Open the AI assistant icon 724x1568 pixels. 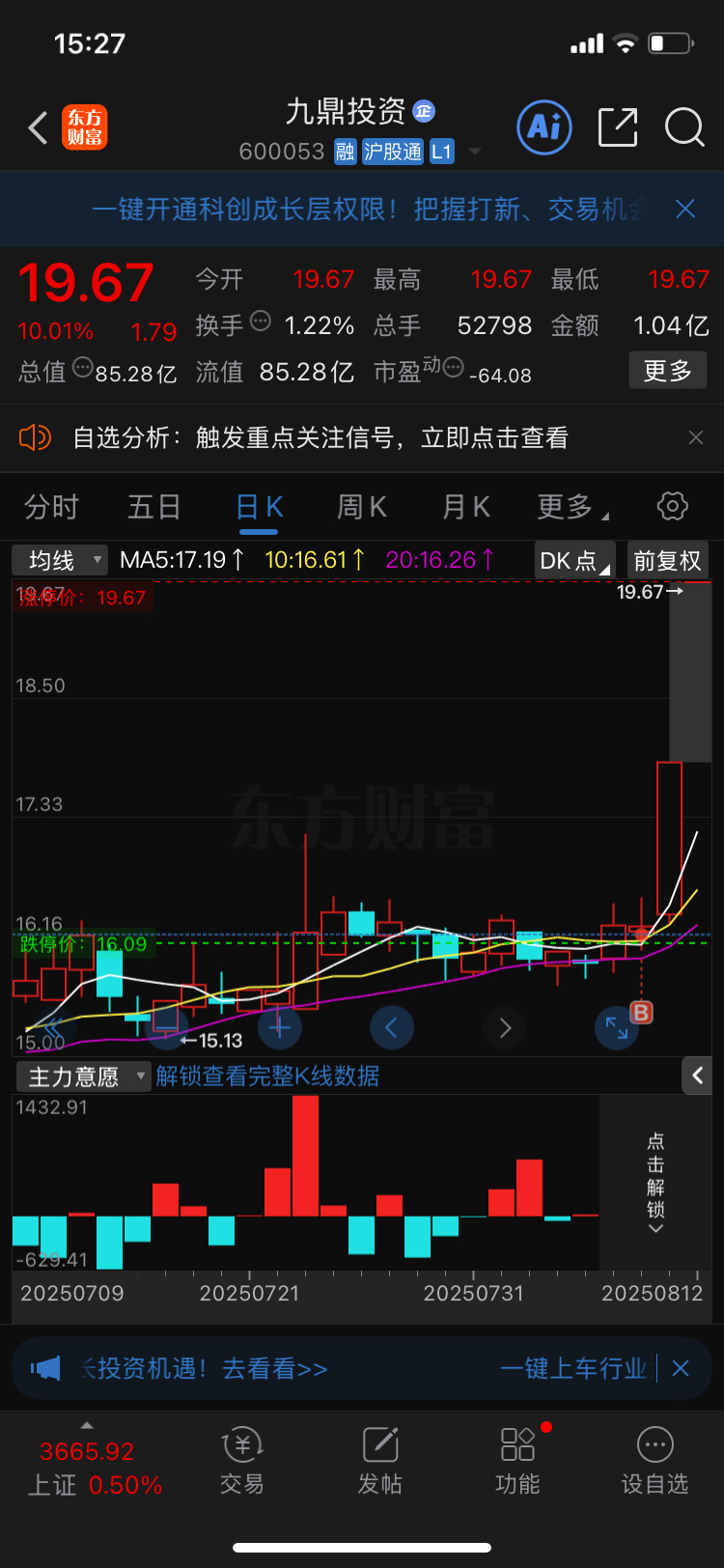coord(544,127)
